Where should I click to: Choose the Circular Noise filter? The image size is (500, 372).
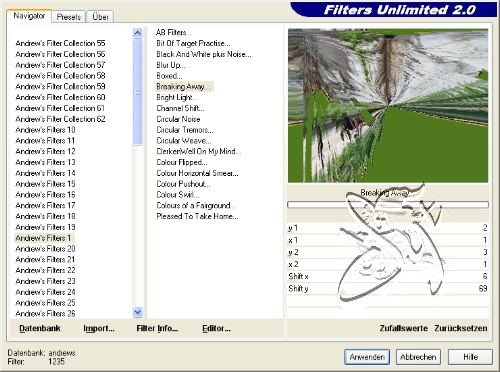(178, 119)
